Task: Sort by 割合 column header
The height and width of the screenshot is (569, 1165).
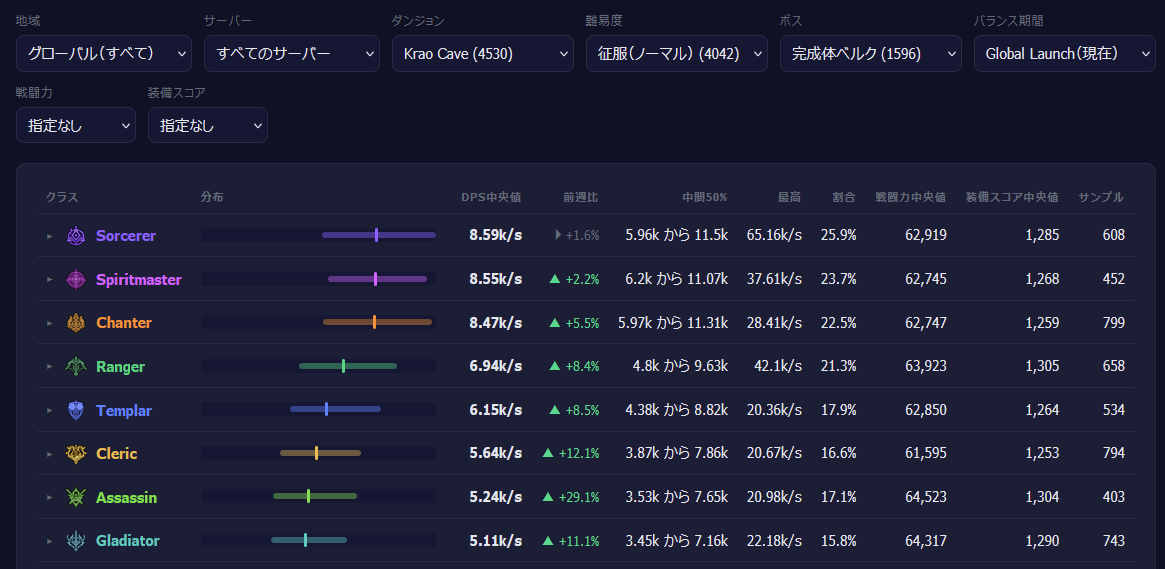Action: click(844, 197)
